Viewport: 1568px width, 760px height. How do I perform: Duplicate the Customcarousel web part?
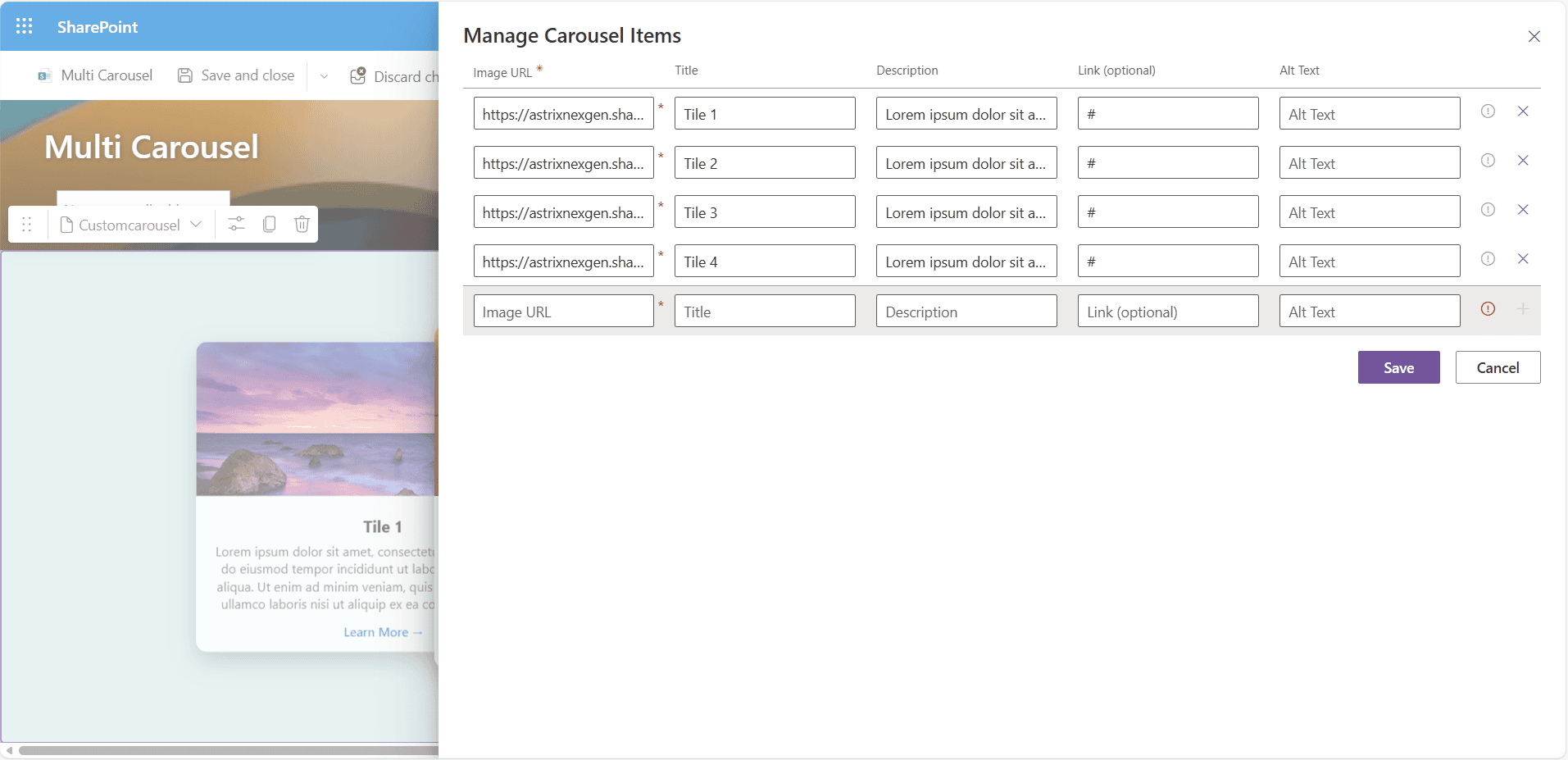coord(269,224)
